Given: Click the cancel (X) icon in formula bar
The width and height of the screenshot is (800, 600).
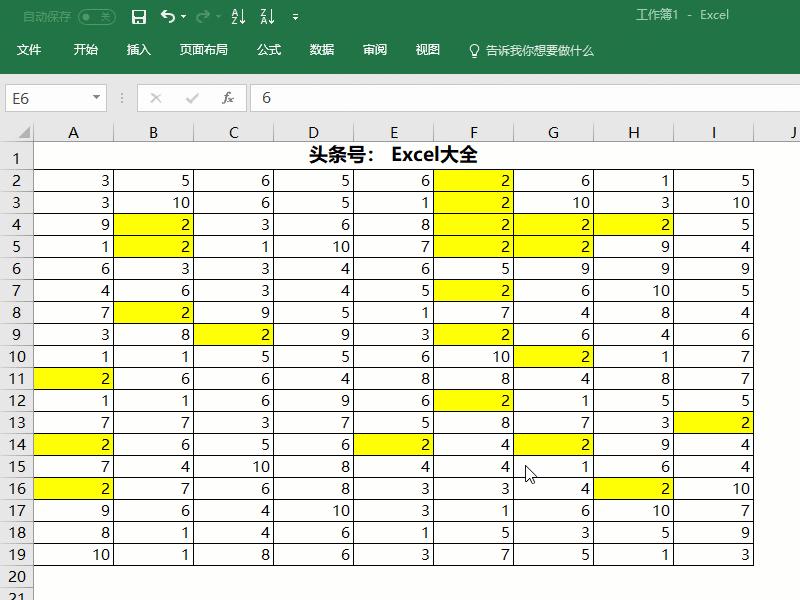Looking at the screenshot, I should pos(155,99).
